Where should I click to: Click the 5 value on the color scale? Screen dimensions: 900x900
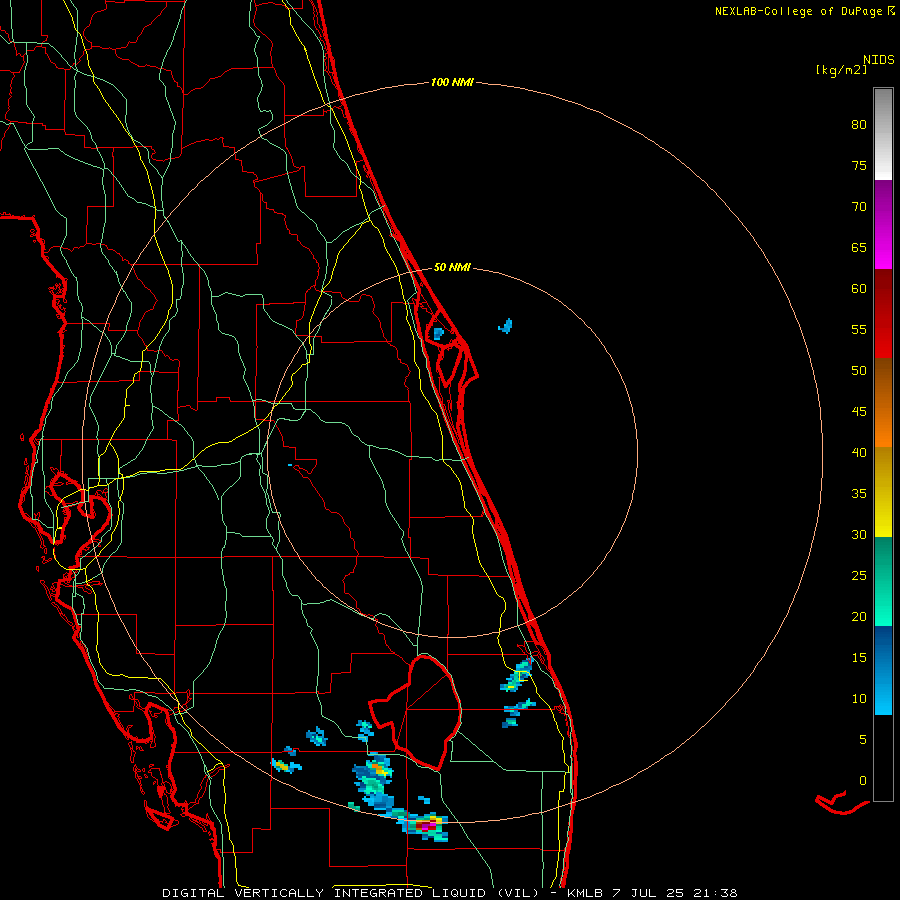tap(863, 740)
